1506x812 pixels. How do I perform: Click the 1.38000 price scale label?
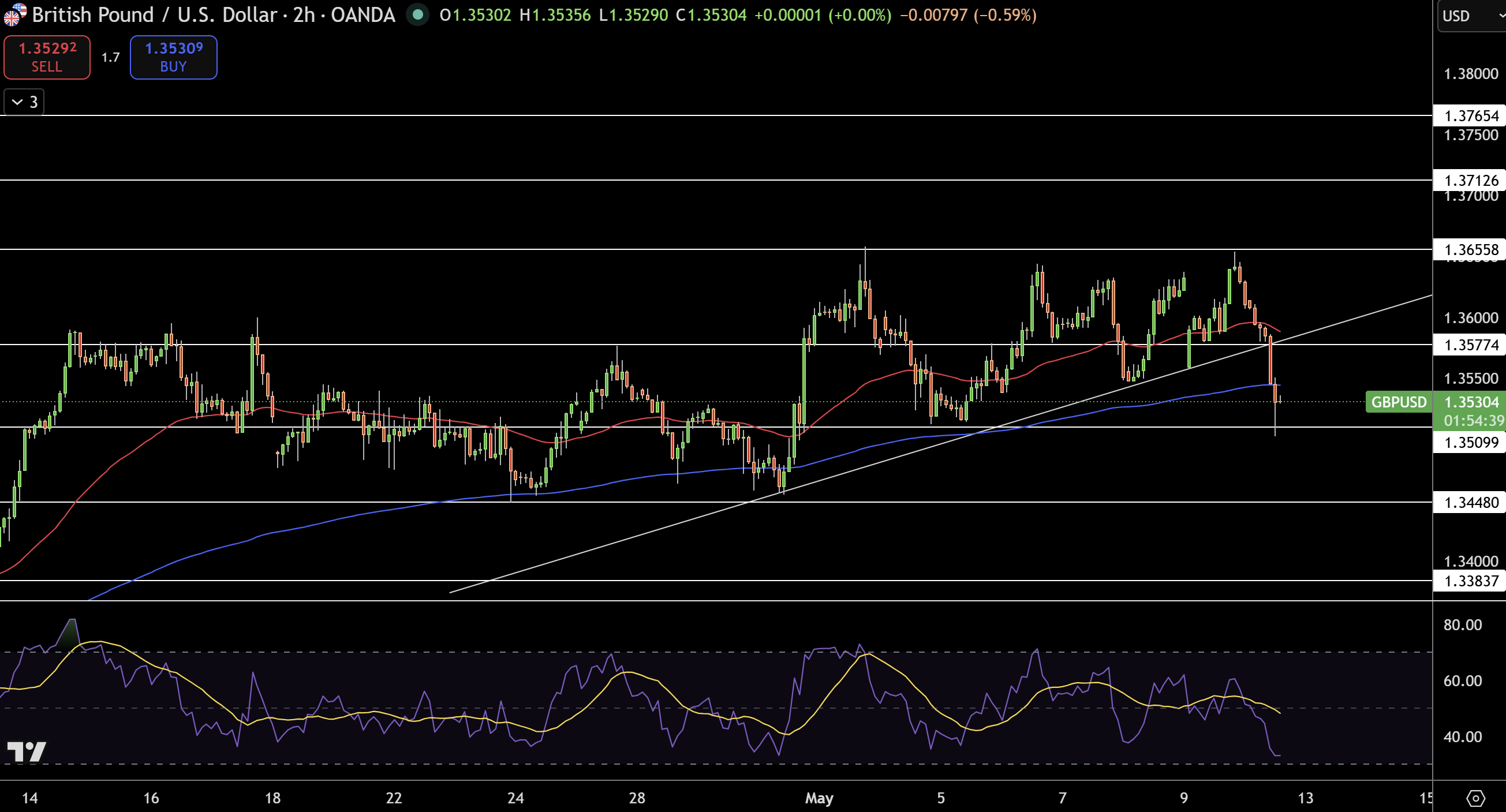click(1471, 74)
